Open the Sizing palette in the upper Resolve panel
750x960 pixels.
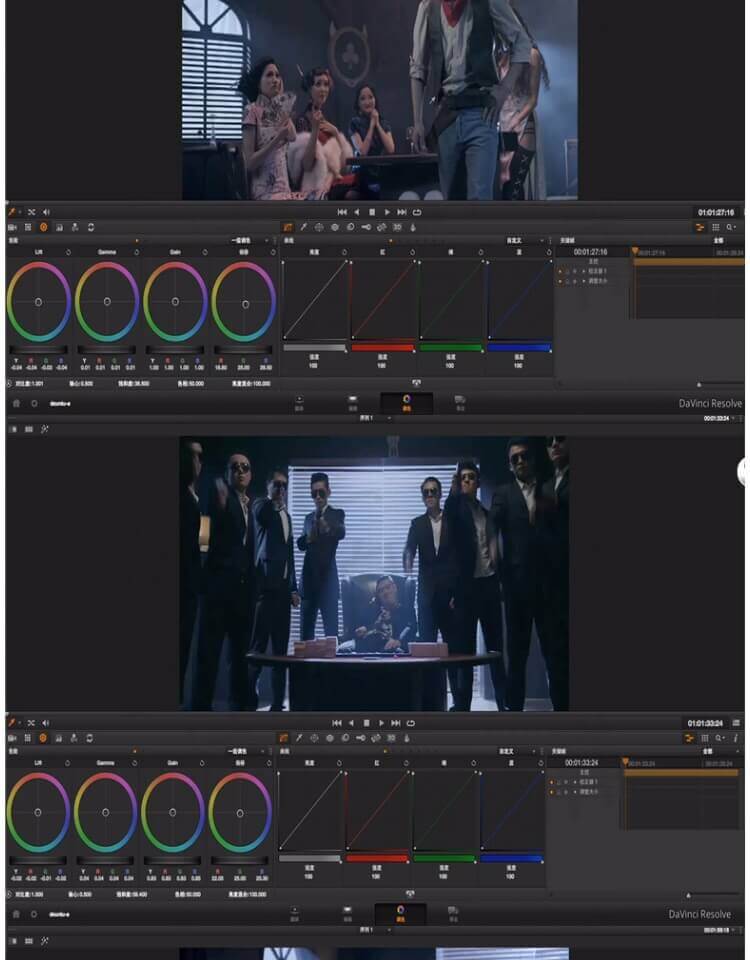[x=381, y=227]
